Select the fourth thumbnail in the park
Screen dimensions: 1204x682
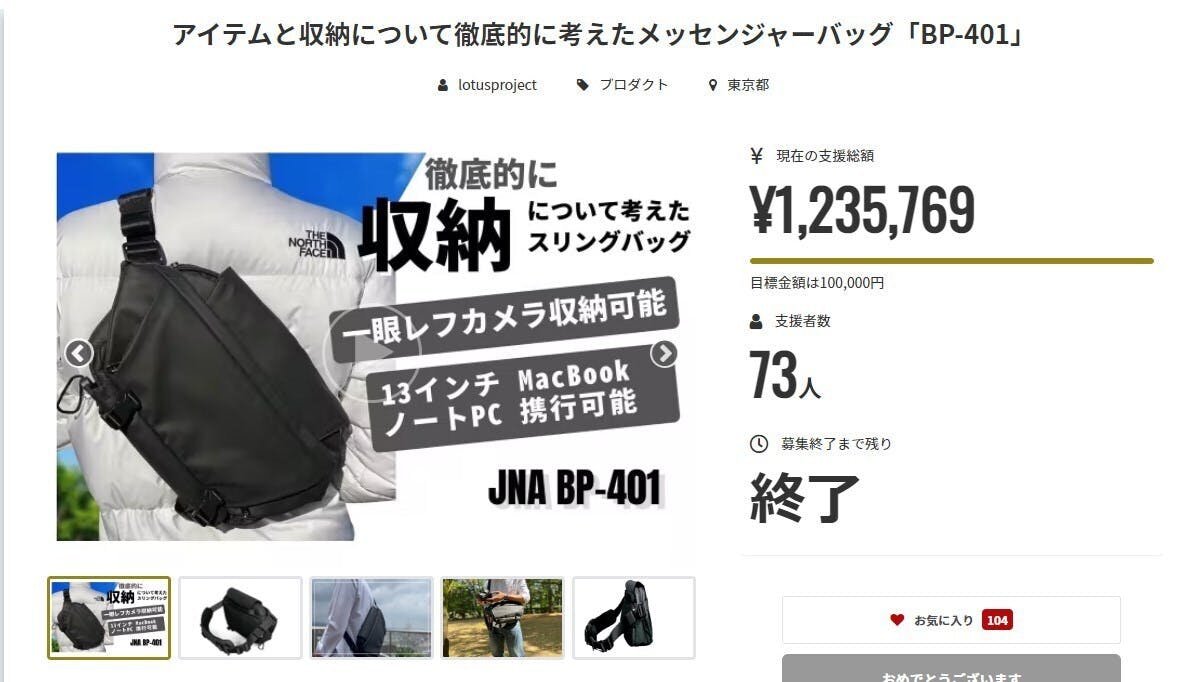(x=502, y=618)
